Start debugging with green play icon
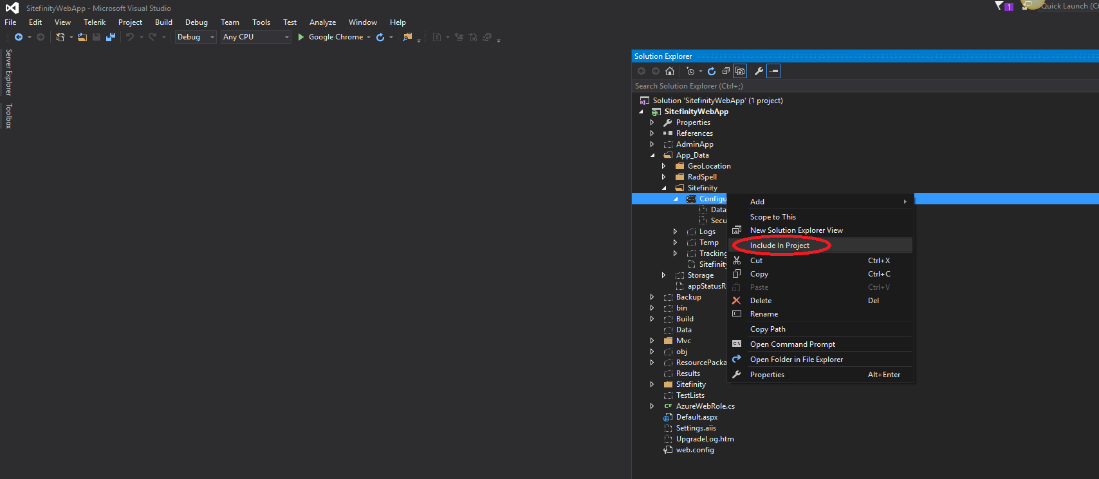The image size is (1099, 479). tap(301, 37)
